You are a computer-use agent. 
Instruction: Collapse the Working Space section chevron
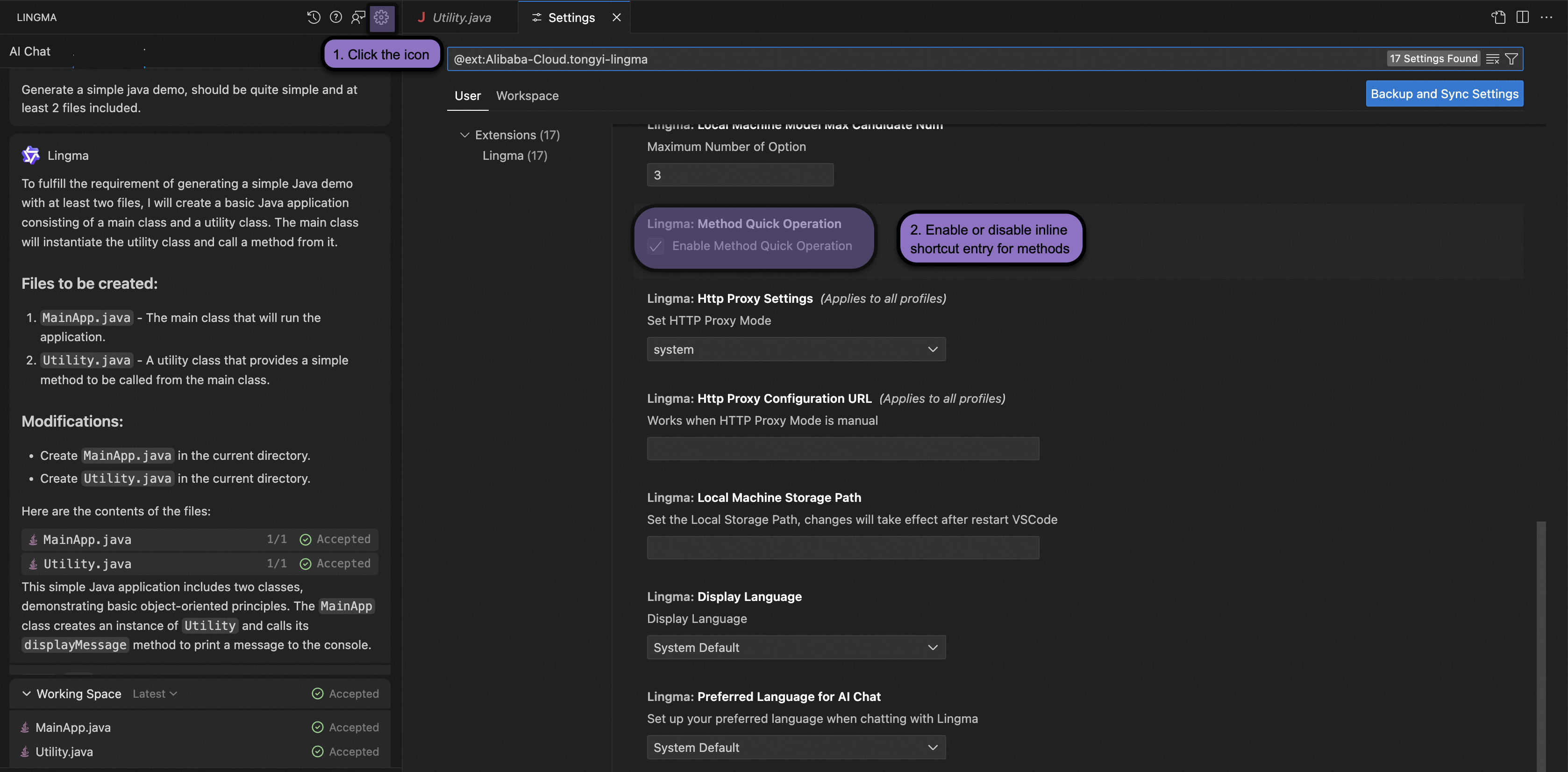tap(26, 693)
